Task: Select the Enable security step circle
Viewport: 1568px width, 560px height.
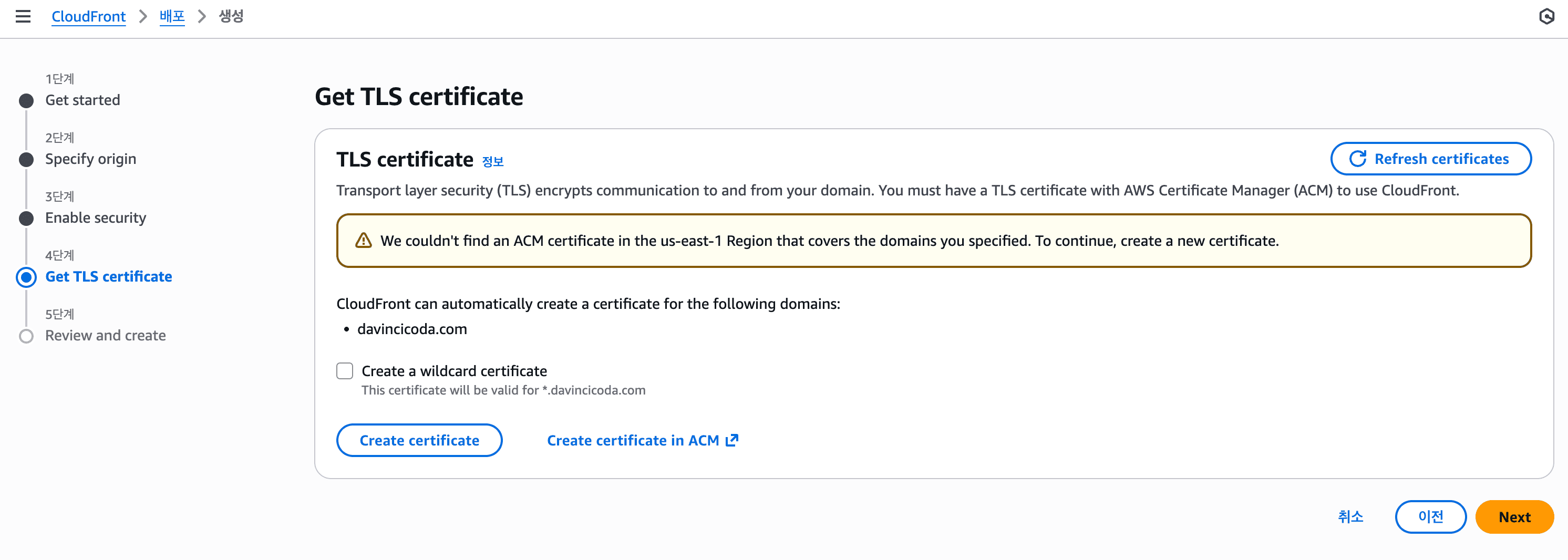Action: (26, 219)
